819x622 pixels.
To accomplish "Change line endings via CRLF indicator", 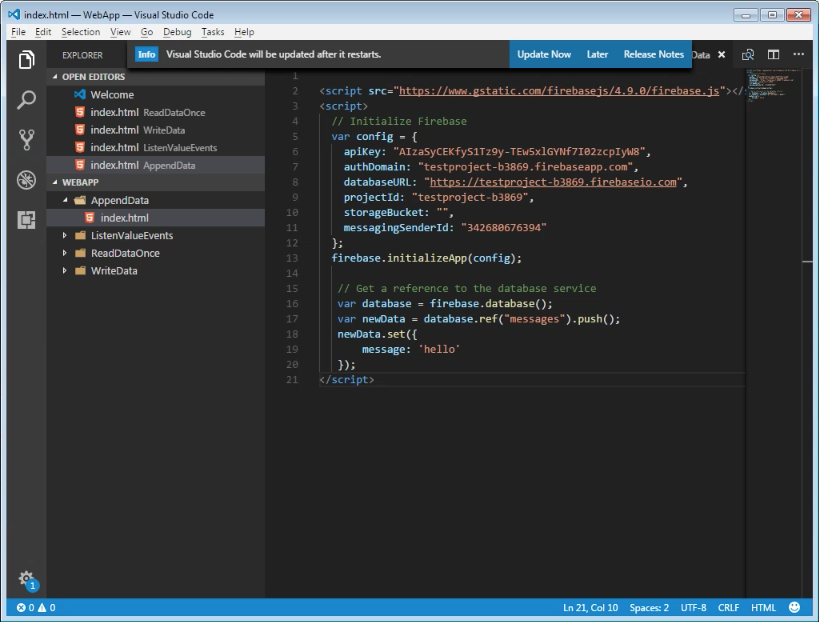I will pos(728,607).
